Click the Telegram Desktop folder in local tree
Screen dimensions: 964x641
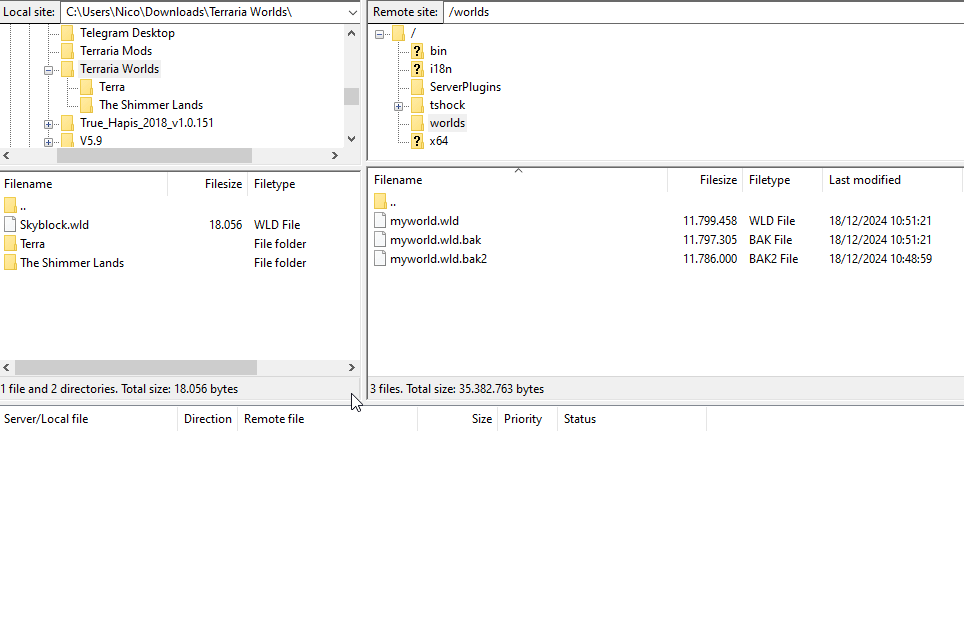[127, 32]
